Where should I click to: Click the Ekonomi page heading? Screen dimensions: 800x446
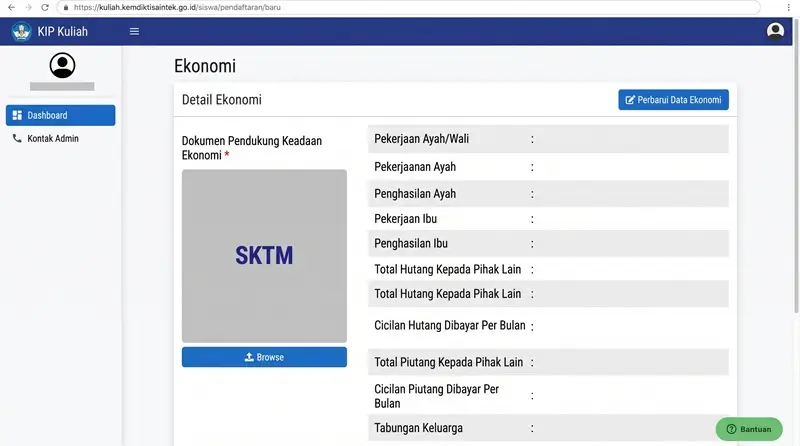pos(205,66)
